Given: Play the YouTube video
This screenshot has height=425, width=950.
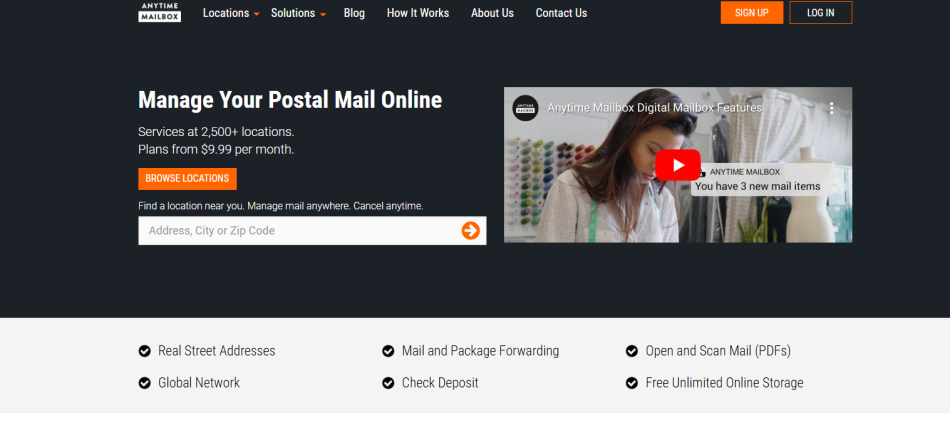Looking at the screenshot, I should (678, 165).
